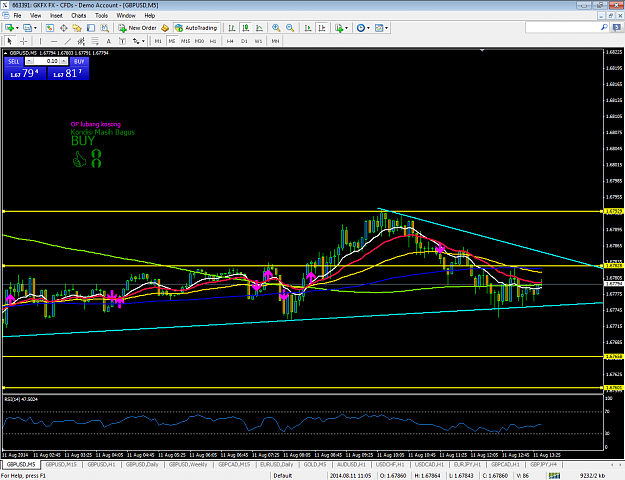Switch to M15 timeframe
Viewport: 625px width, 480px height.
(x=185, y=41)
